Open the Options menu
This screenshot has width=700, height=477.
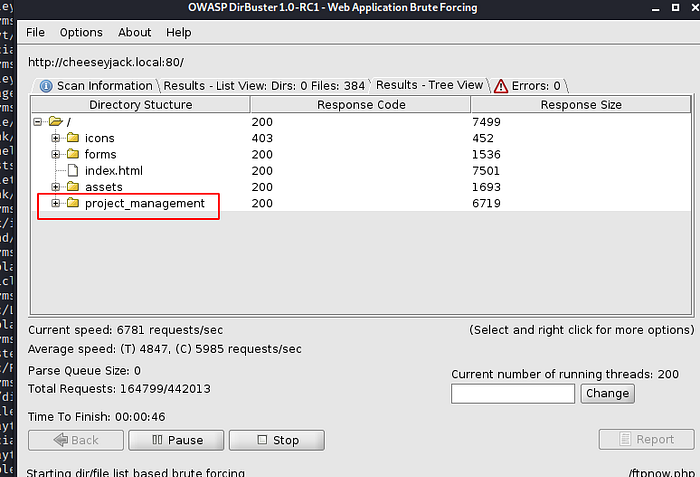coord(81,32)
